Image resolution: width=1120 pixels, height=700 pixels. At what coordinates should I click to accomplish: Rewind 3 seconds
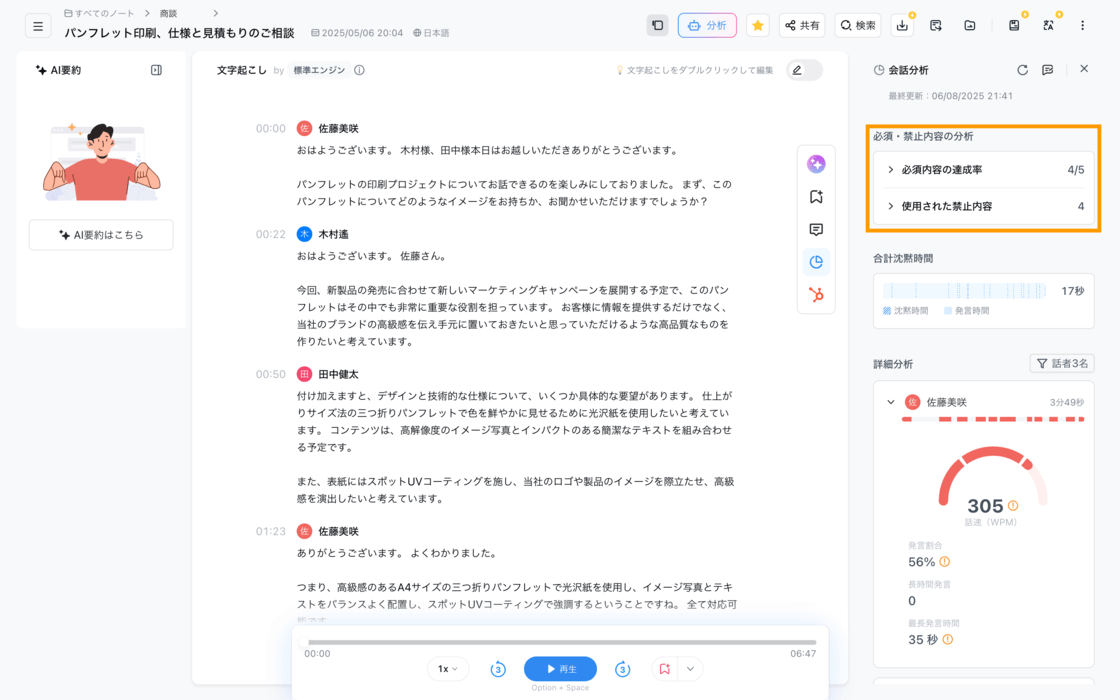[498, 669]
